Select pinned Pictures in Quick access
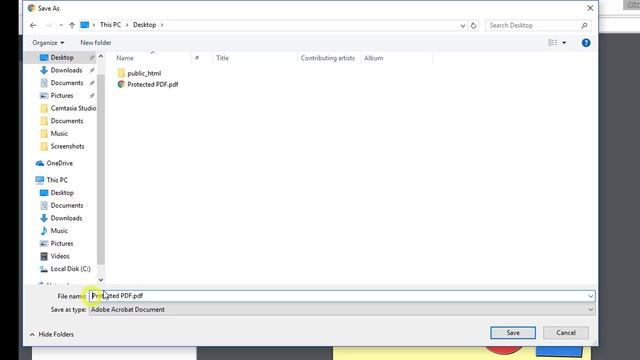Screen dimensions: 640x360 click(62, 96)
